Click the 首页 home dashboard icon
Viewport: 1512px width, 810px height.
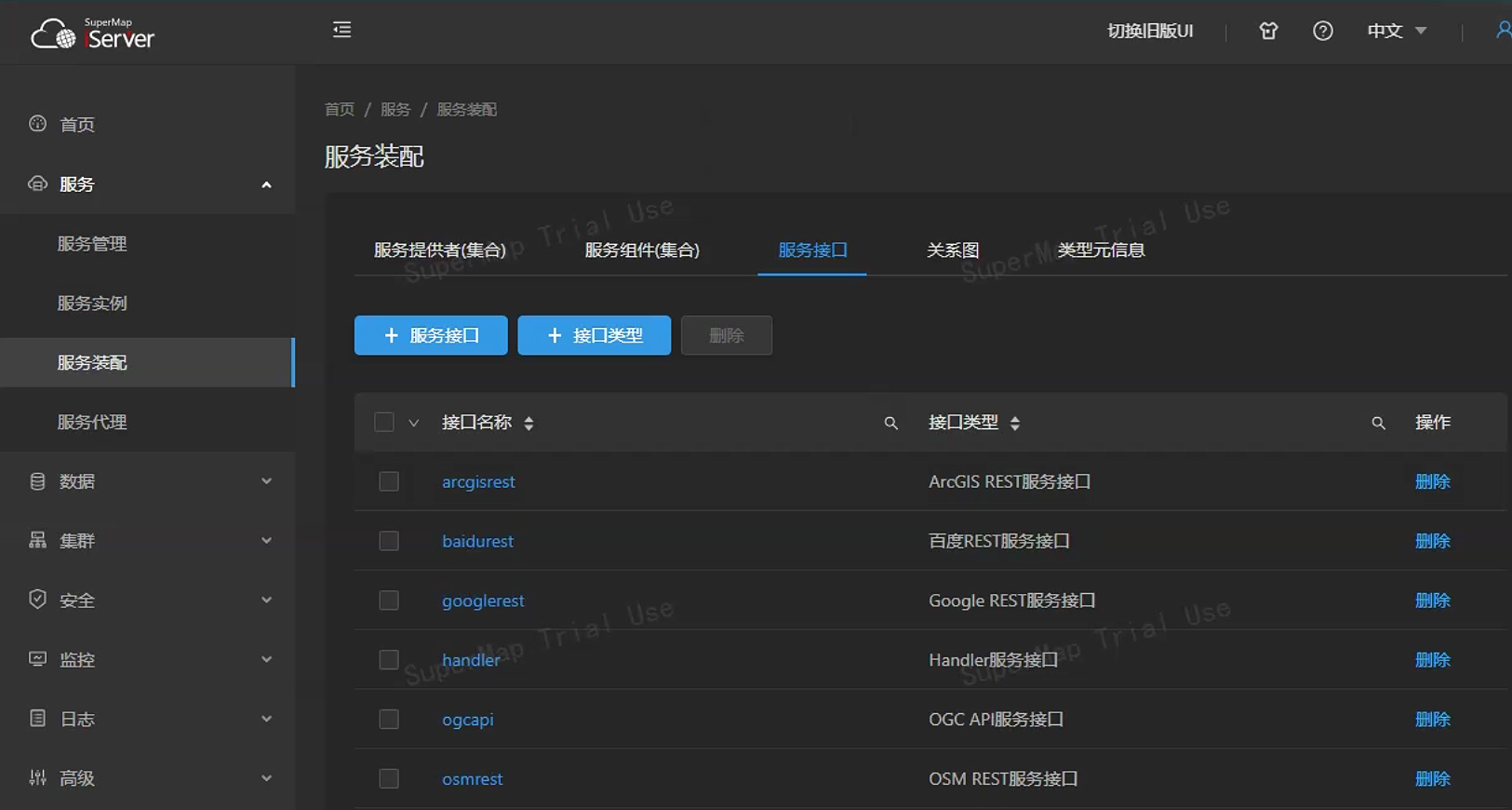point(37,124)
